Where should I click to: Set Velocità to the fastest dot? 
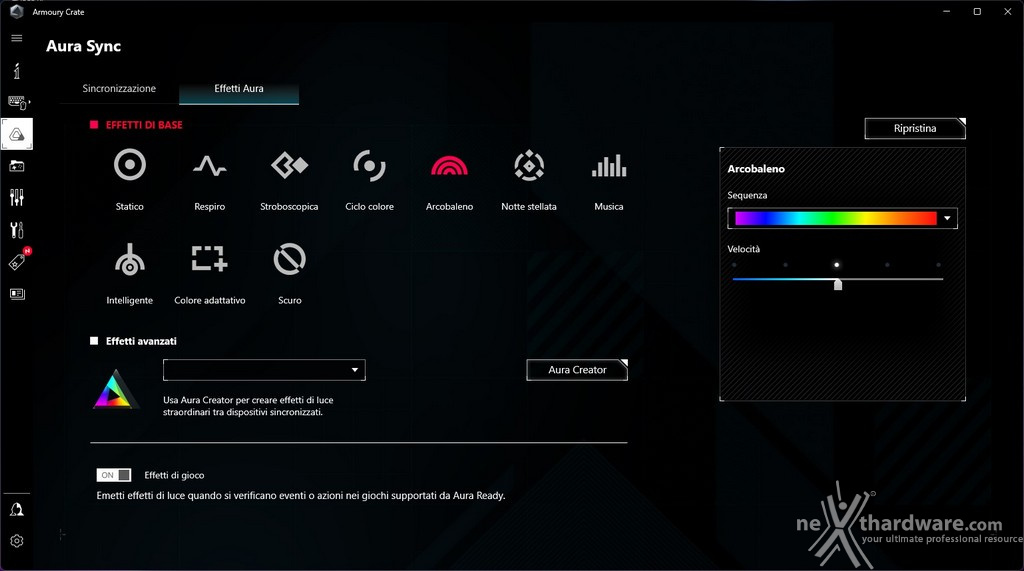coord(938,265)
